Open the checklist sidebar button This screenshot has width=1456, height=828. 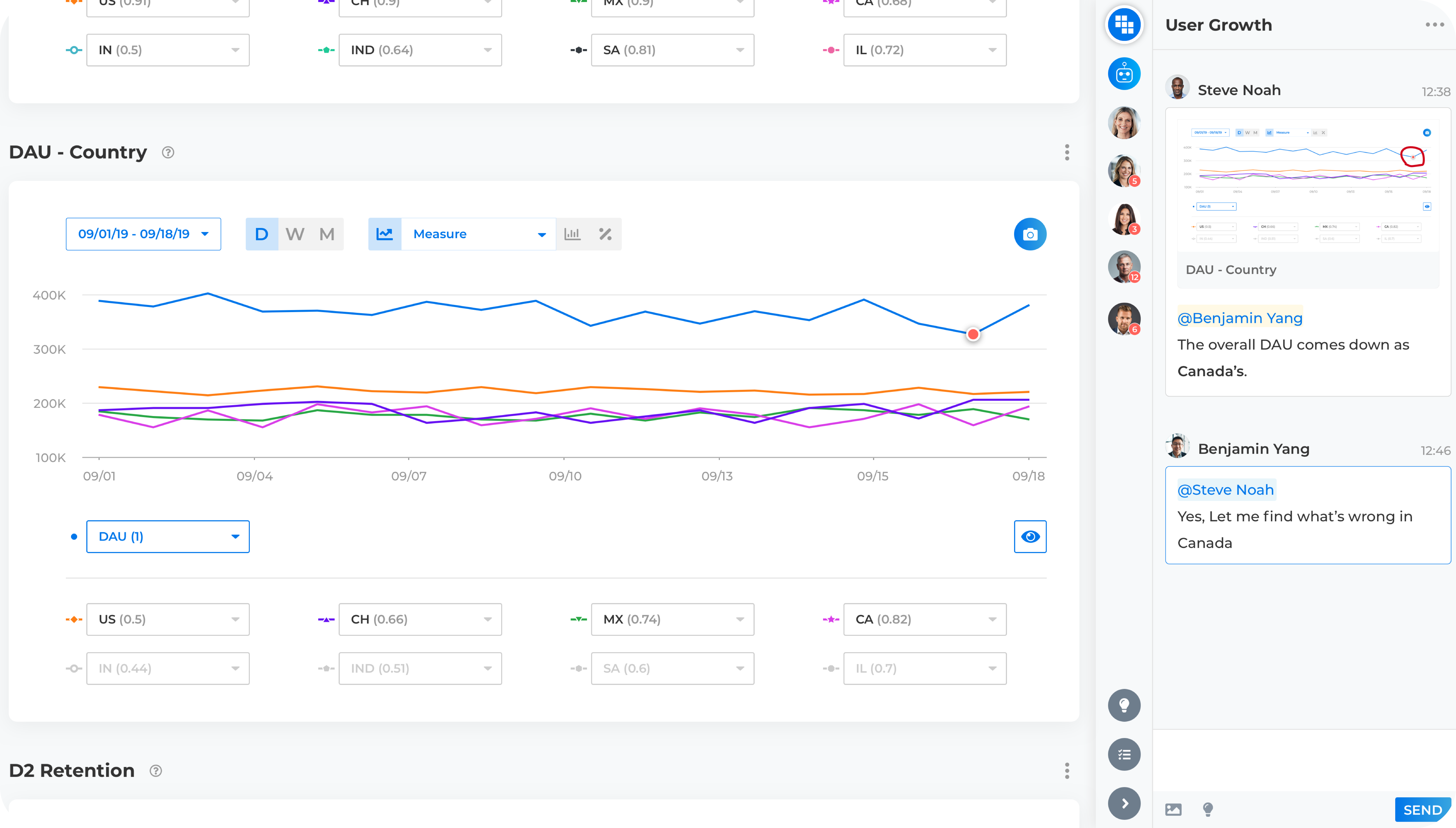pyautogui.click(x=1124, y=755)
